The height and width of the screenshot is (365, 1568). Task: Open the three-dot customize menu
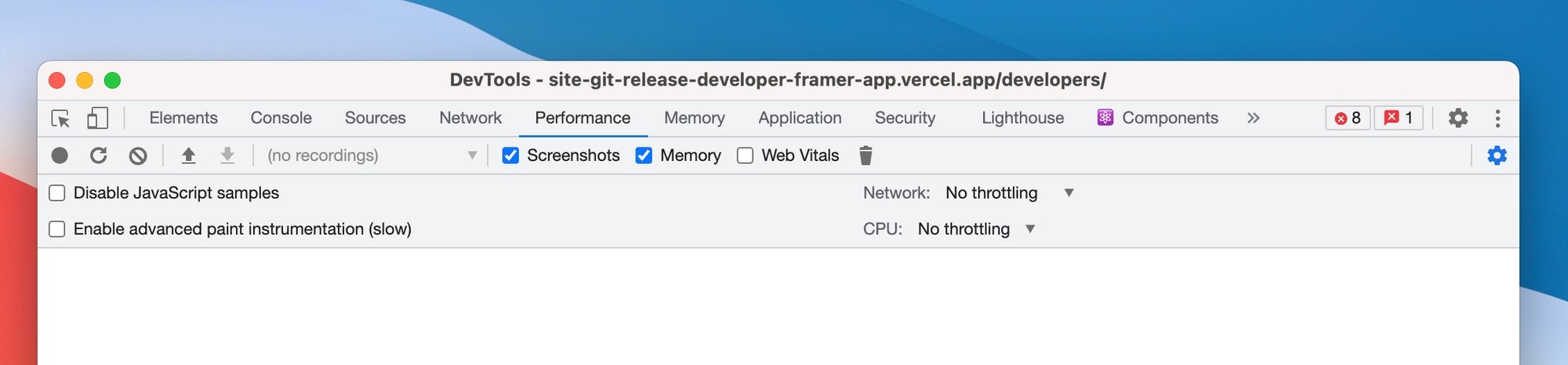click(x=1497, y=119)
